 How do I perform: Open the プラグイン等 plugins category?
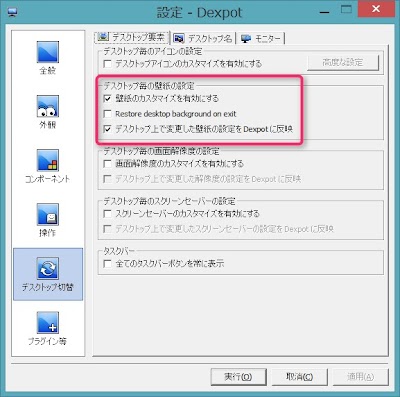[x=48, y=328]
